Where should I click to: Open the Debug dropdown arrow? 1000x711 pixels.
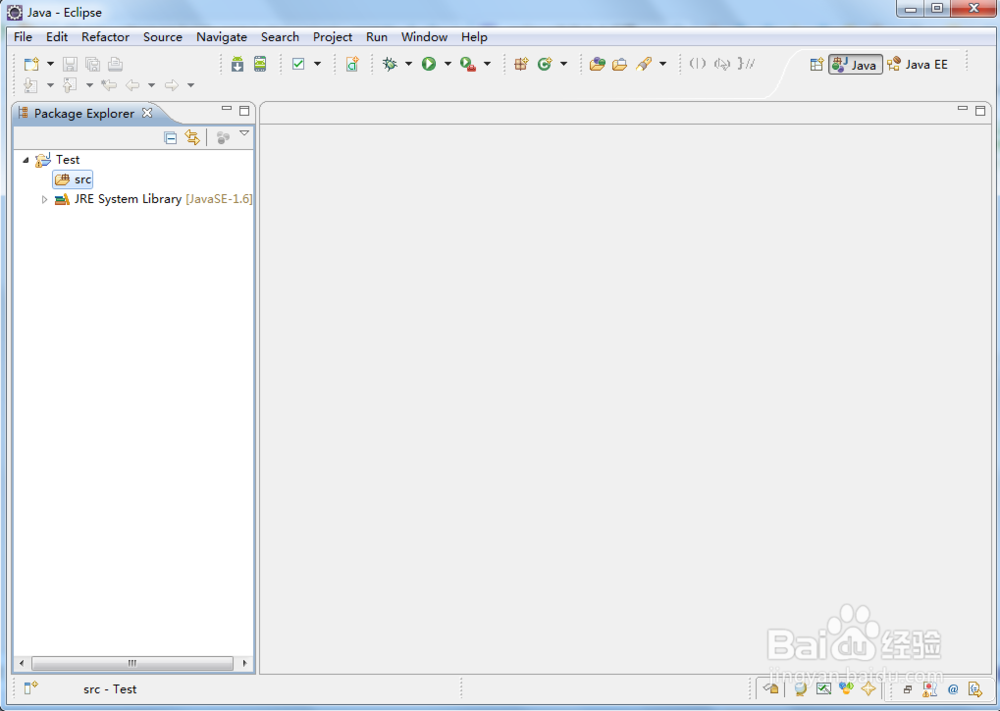point(409,64)
